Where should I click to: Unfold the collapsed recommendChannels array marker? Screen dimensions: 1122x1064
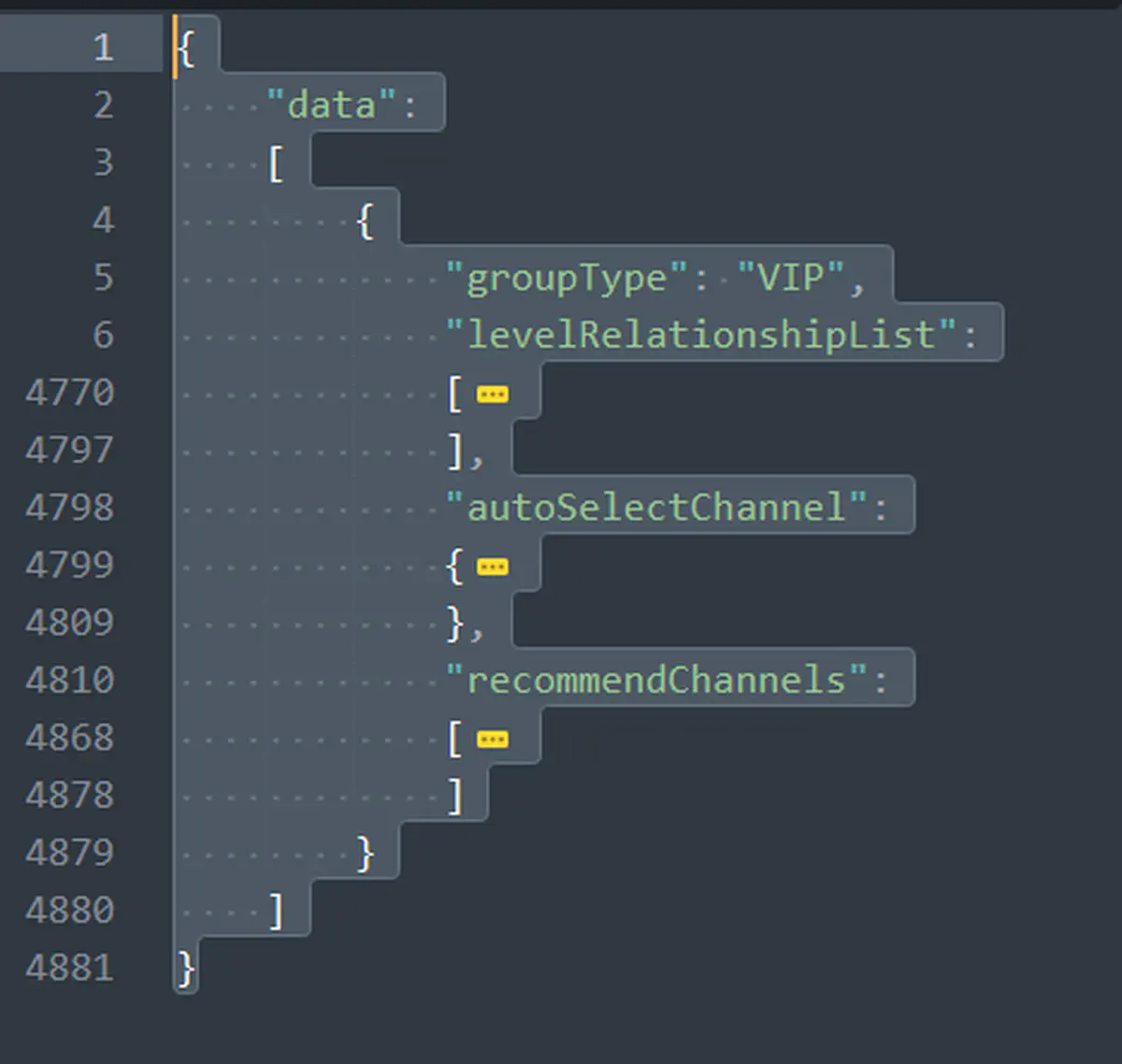click(492, 740)
